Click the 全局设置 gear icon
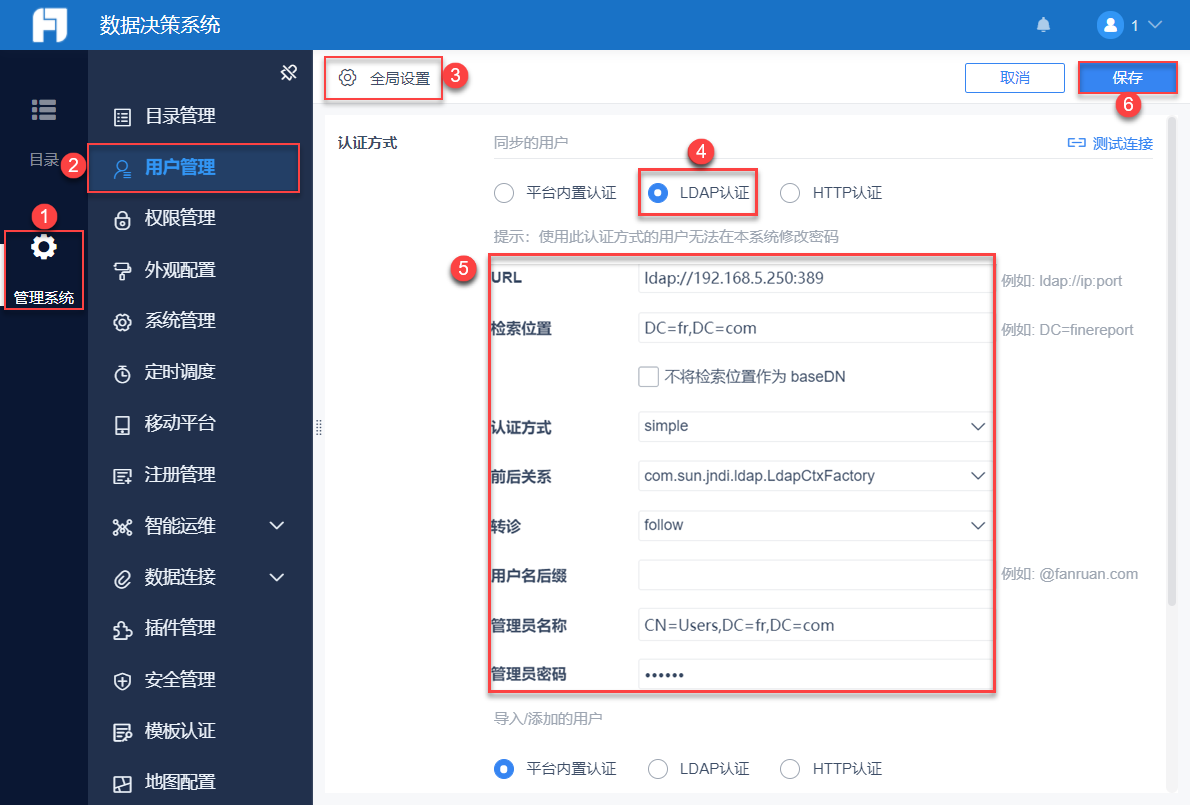This screenshot has width=1190, height=805. (347, 77)
